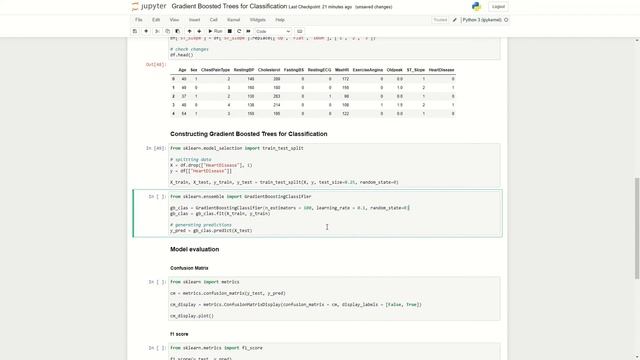Image resolution: width=640 pixels, height=360 pixels.
Task: Open the View menu
Action: [174, 20]
